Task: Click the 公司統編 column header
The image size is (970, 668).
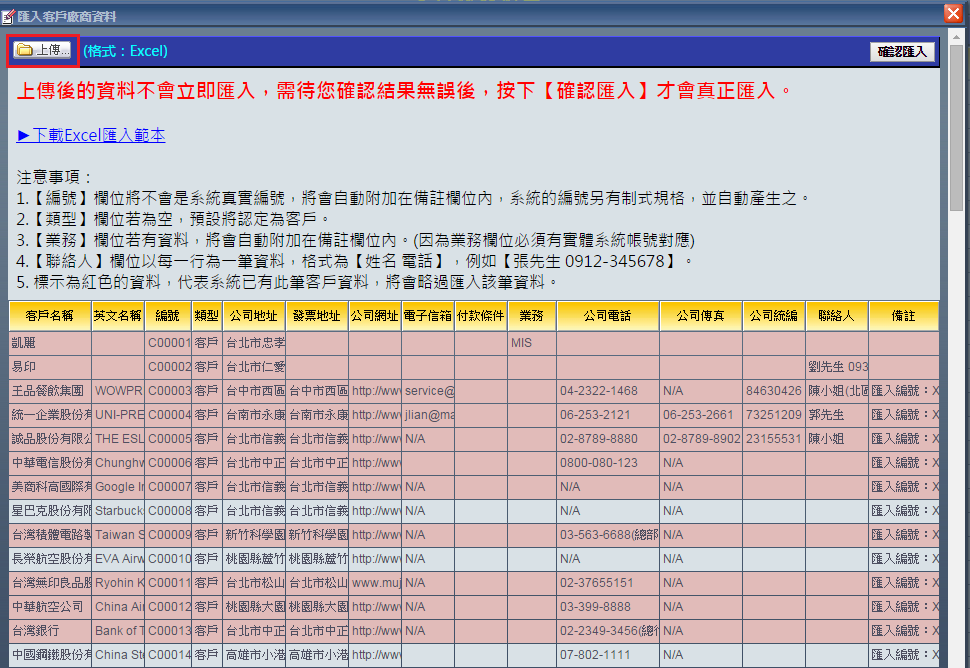Action: click(773, 316)
